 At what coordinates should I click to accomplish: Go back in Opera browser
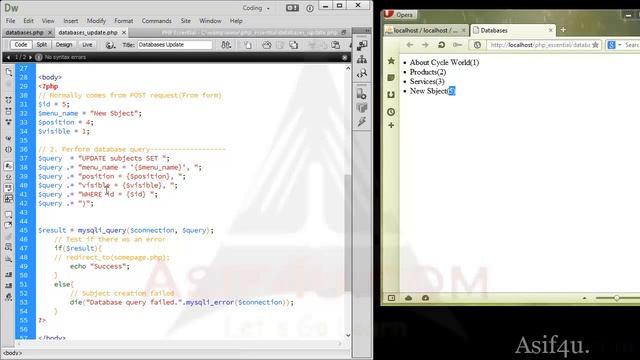pos(410,45)
